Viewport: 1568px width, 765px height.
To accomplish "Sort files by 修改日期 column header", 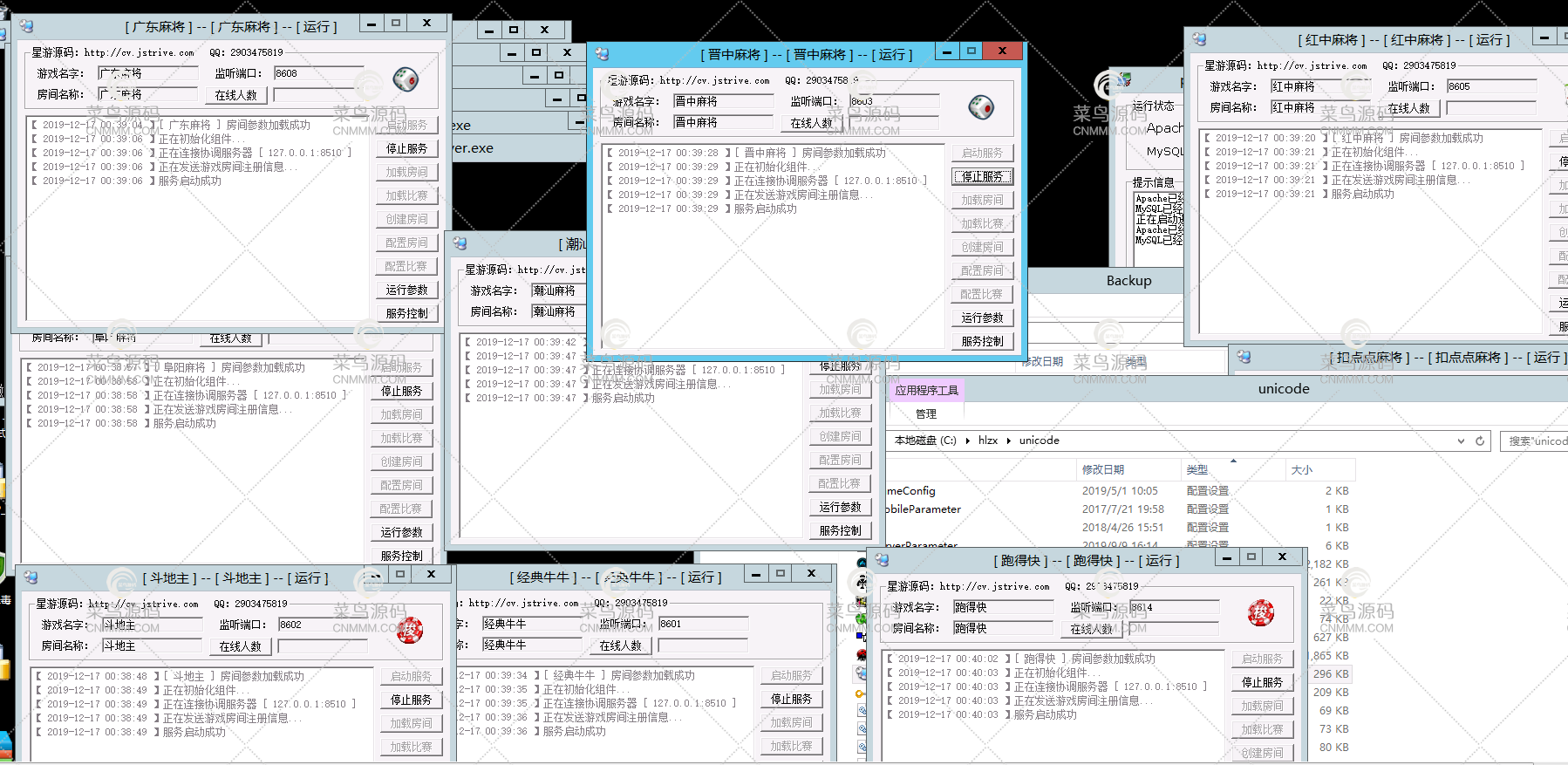I will pos(1102,469).
